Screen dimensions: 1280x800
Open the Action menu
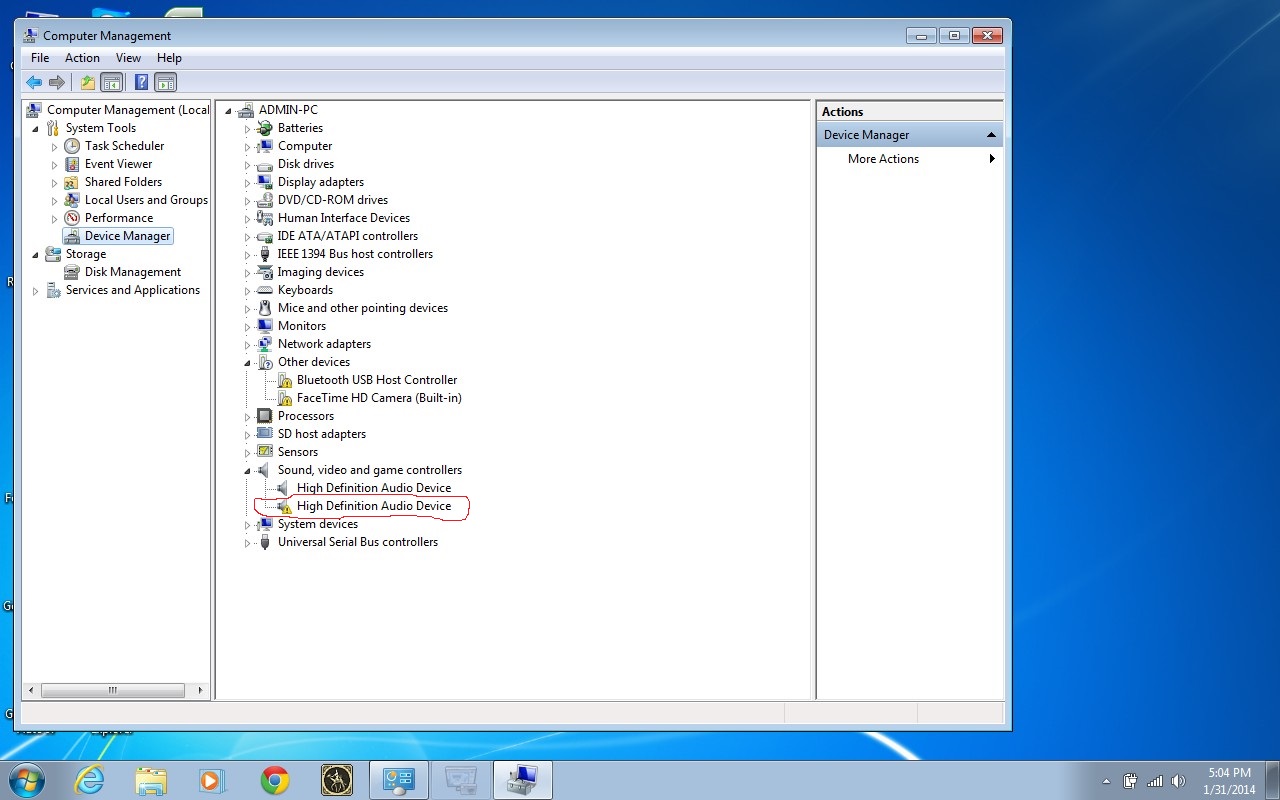82,58
